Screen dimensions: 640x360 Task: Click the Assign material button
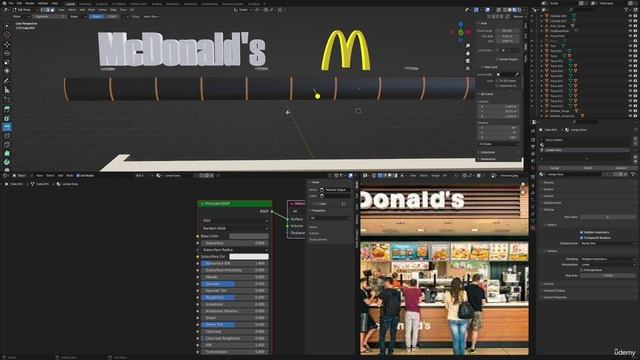coord(555,168)
